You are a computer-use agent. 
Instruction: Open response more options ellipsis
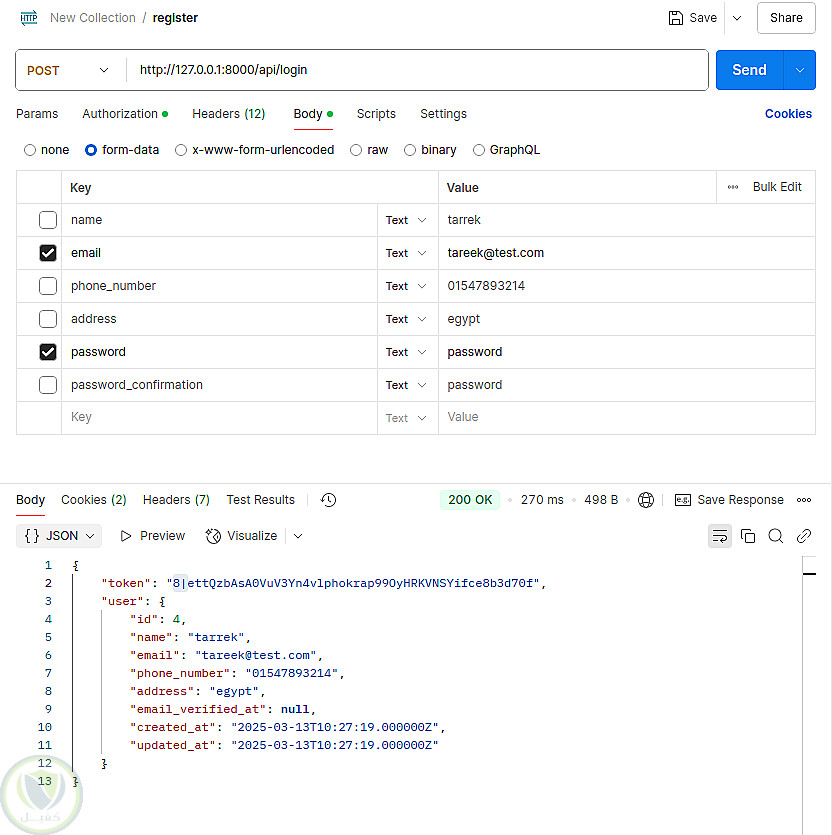coord(804,500)
